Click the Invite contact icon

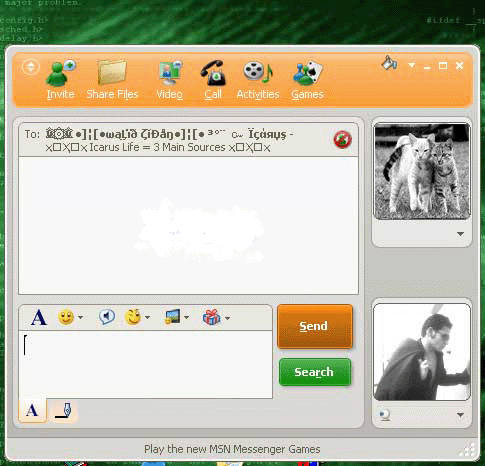[60, 73]
